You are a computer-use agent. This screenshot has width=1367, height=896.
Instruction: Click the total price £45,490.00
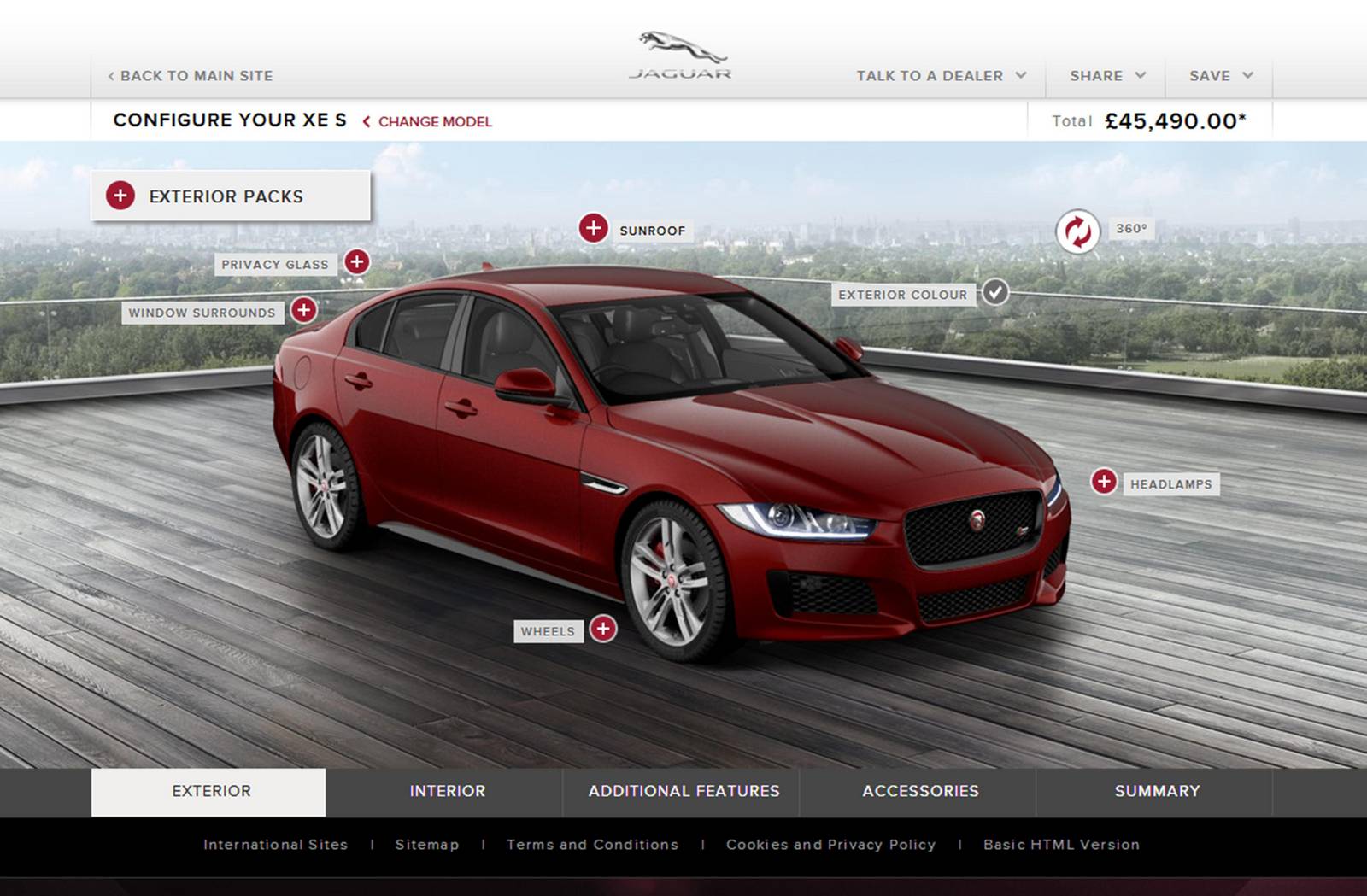(1176, 121)
